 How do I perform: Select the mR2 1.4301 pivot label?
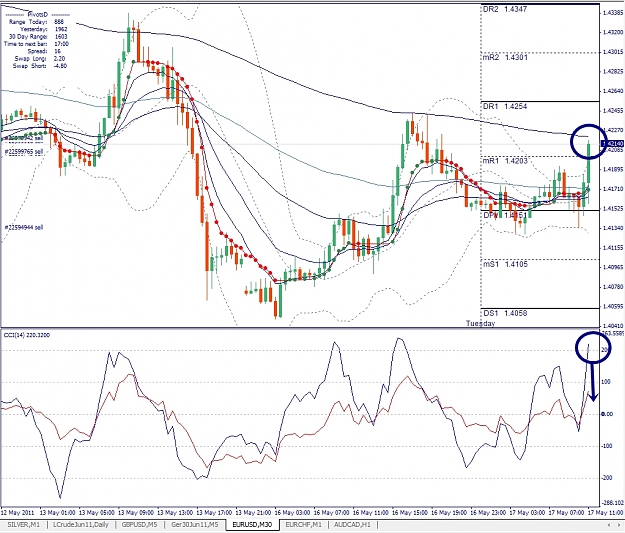(505, 57)
